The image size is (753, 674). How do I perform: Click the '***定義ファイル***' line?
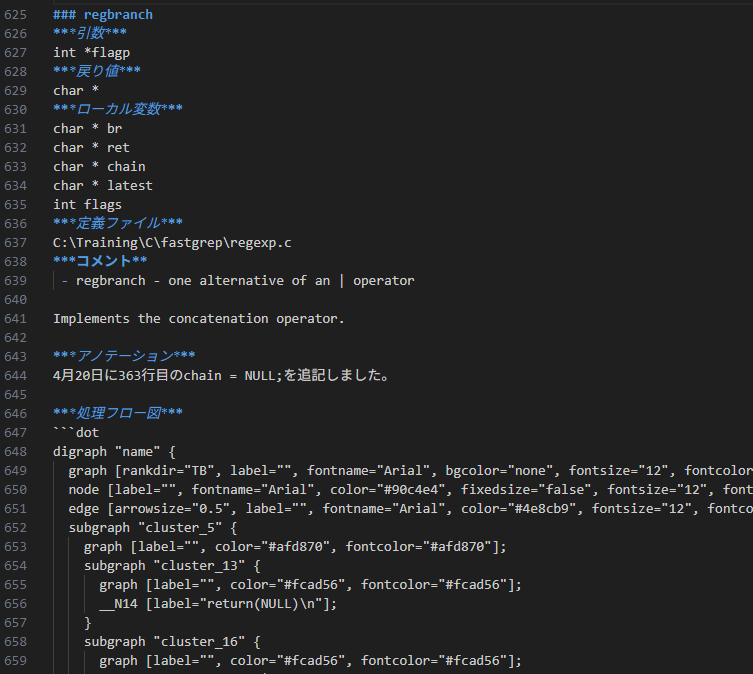click(x=118, y=224)
